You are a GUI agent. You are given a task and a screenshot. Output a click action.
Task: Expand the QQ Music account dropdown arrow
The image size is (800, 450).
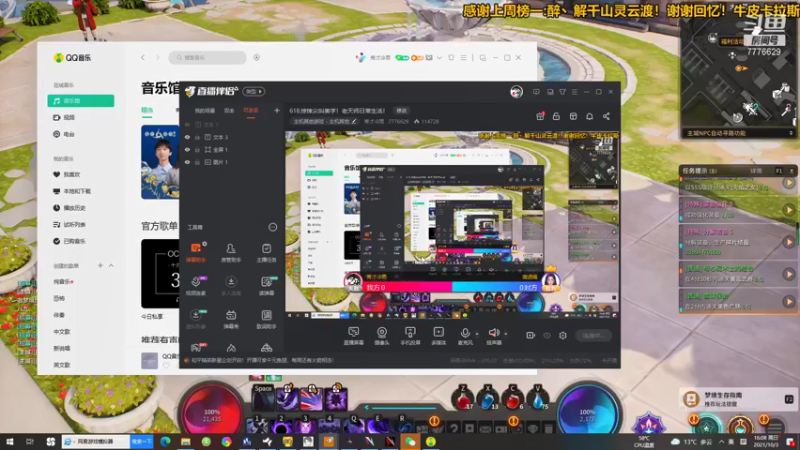click(x=439, y=58)
